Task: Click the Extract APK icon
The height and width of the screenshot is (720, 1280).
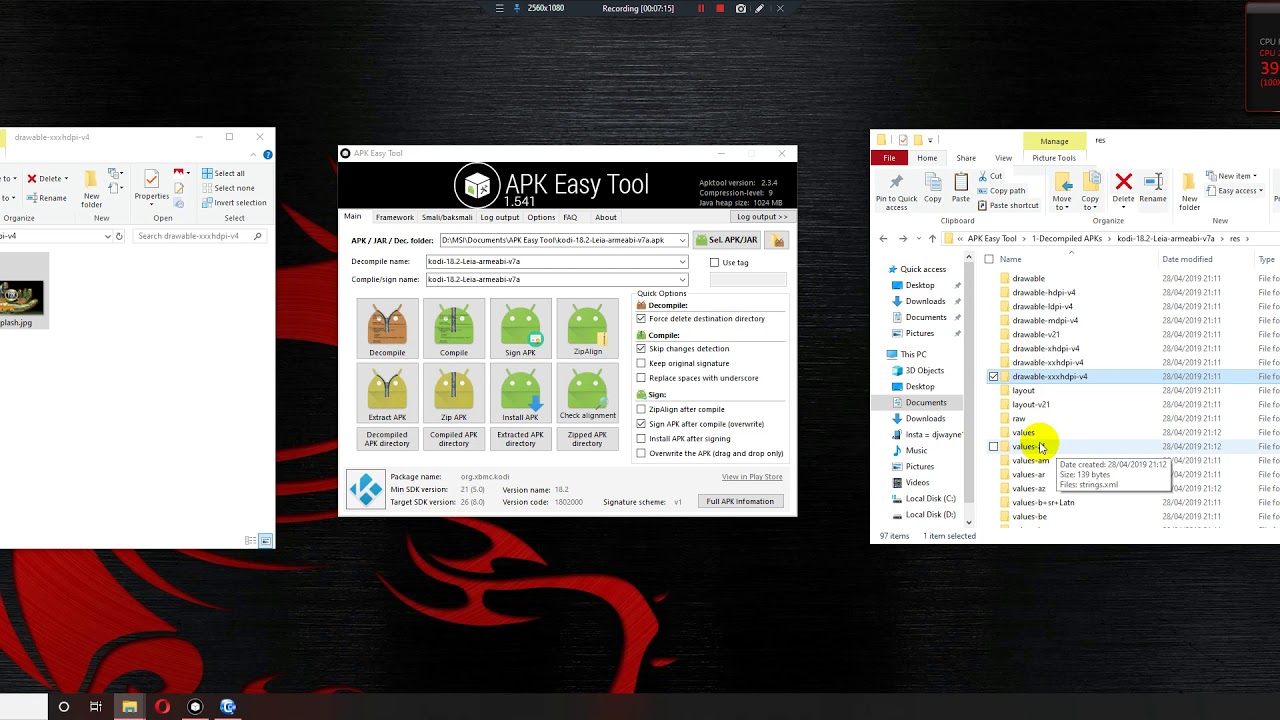Action: (387, 393)
